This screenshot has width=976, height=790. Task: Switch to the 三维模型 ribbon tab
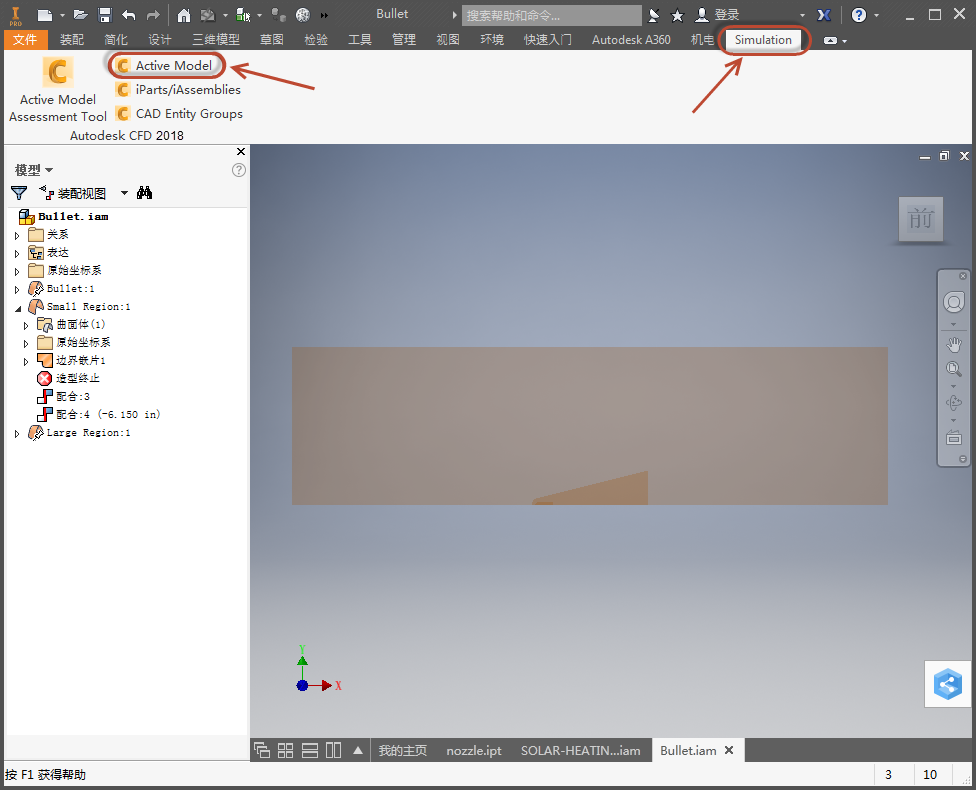(215, 40)
